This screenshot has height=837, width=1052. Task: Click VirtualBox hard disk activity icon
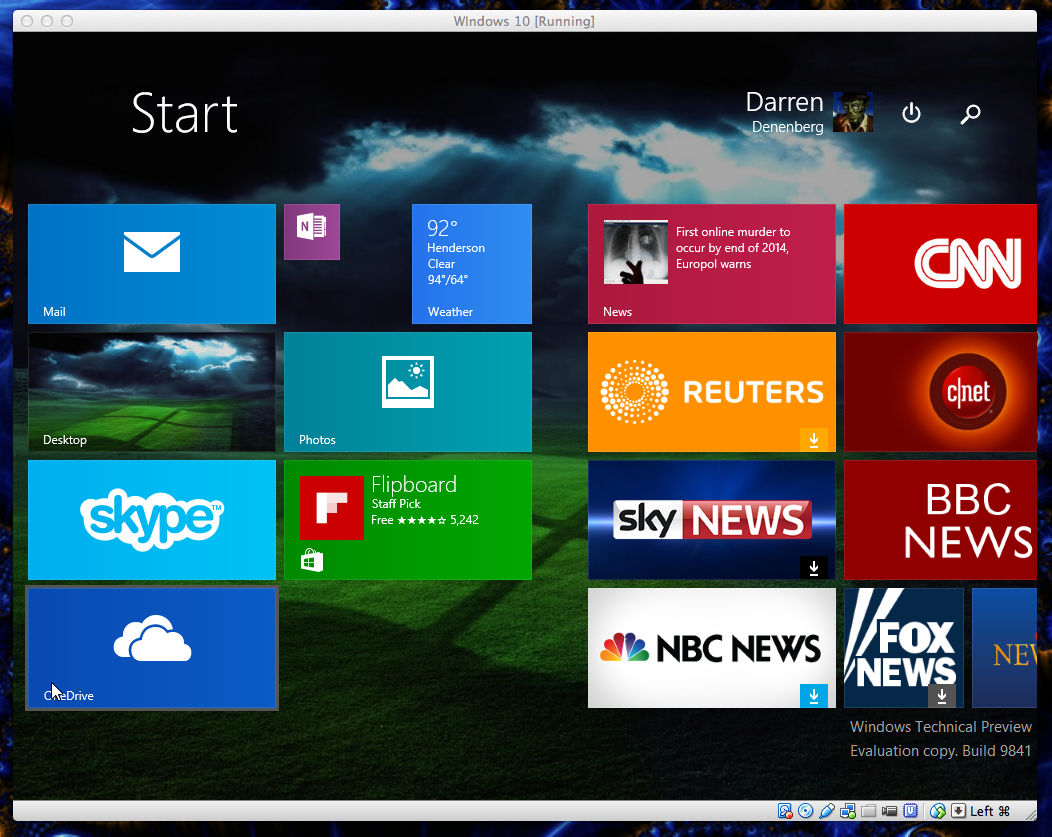coord(785,811)
